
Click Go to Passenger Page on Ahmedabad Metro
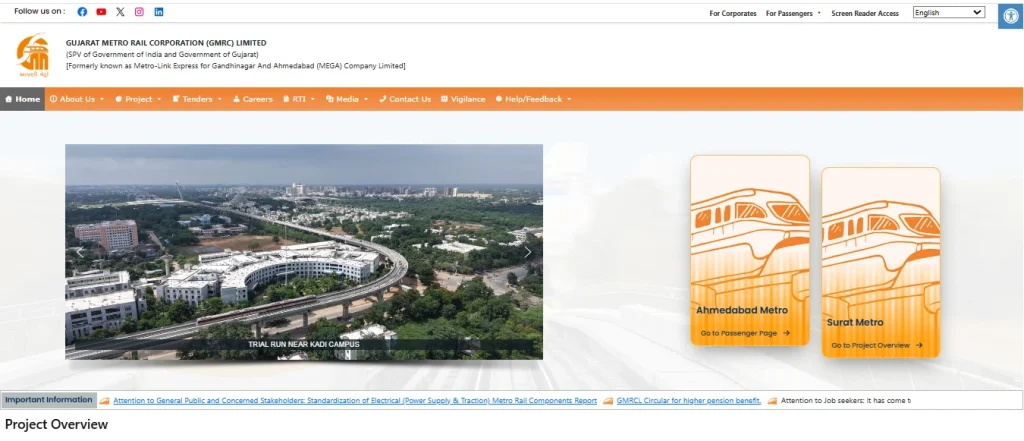(745, 333)
